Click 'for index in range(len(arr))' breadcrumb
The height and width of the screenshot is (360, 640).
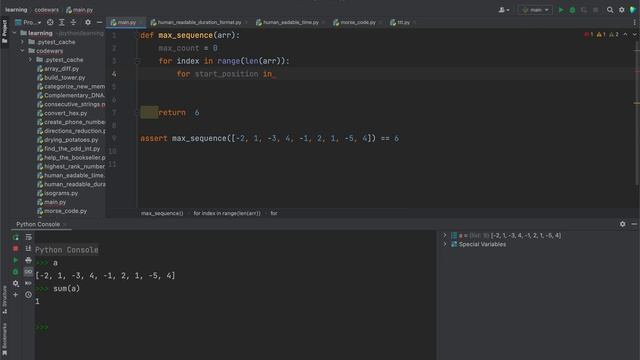227,213
